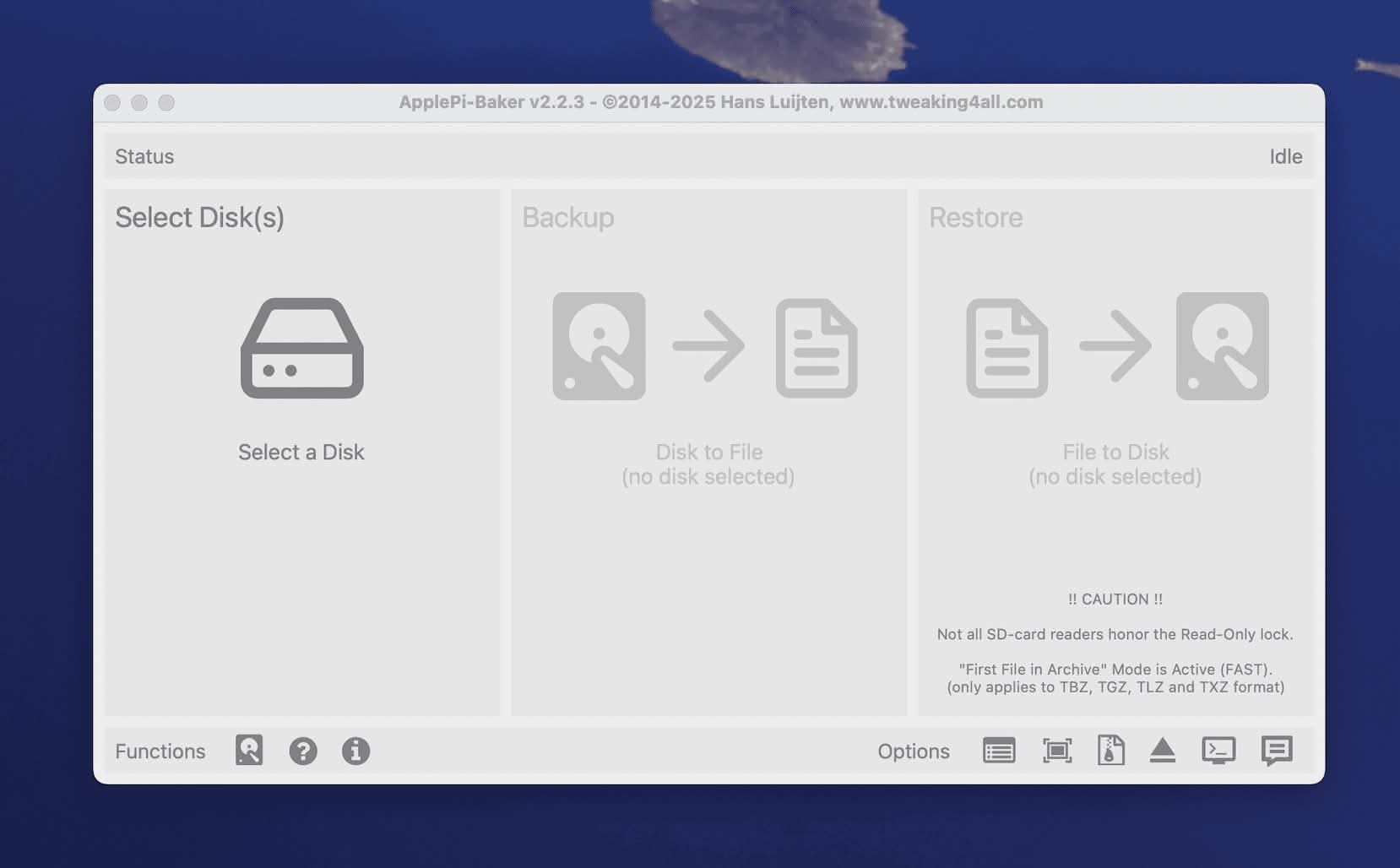Open the disk tool under Functions
This screenshot has width=1400, height=868.
coord(249,750)
